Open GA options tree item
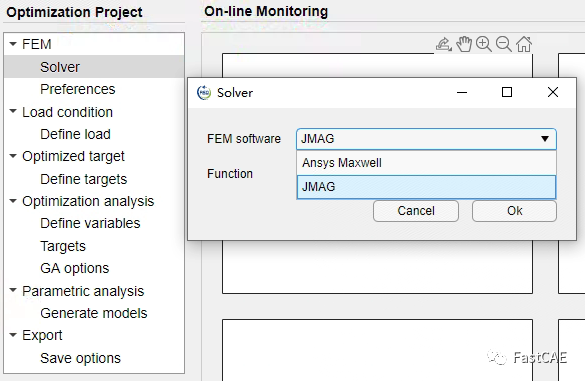The image size is (585, 381). tap(75, 268)
